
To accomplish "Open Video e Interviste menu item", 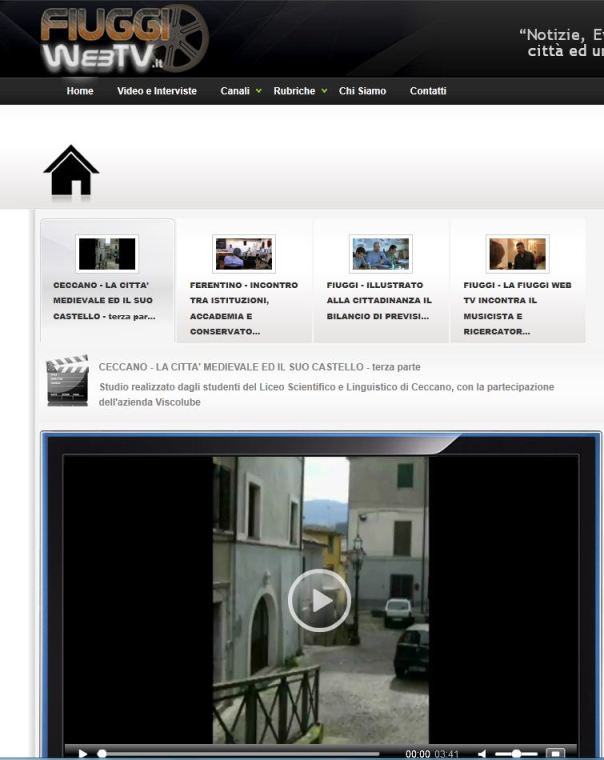I will pyautogui.click(x=157, y=91).
